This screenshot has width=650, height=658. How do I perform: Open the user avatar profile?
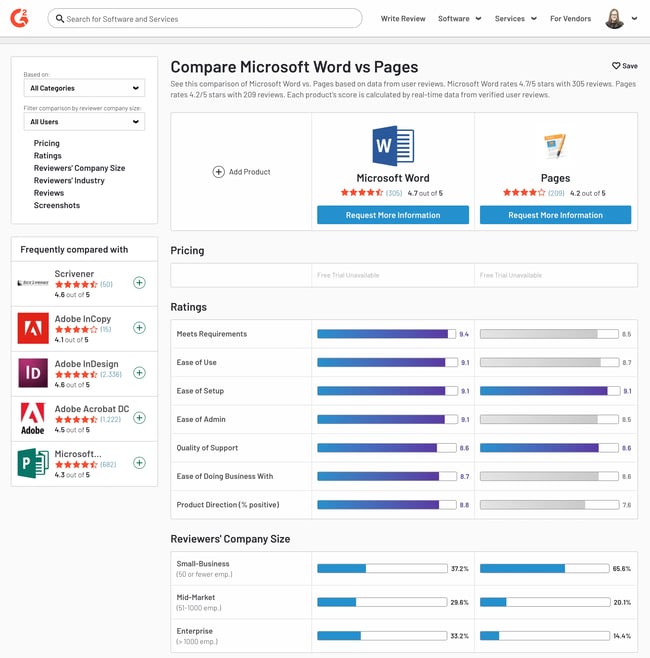614,18
